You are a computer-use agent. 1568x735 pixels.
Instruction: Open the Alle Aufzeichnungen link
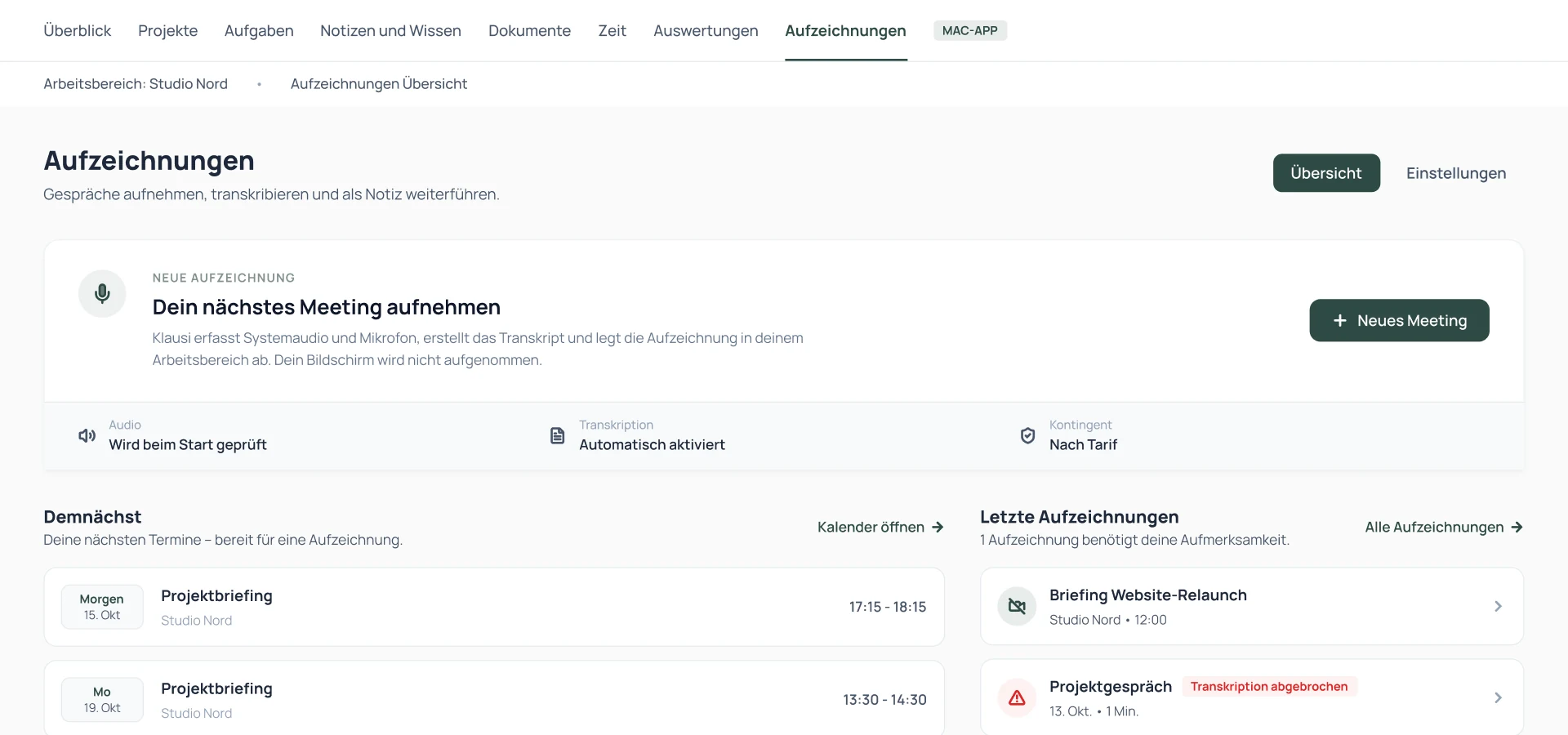[1444, 527]
